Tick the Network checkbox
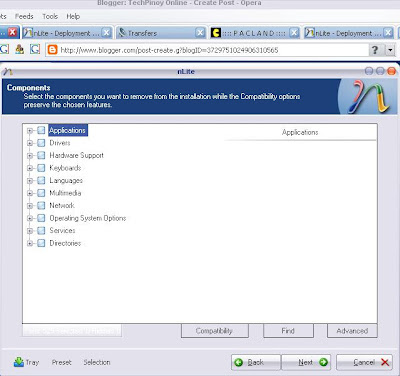400x376 pixels. 41,206
